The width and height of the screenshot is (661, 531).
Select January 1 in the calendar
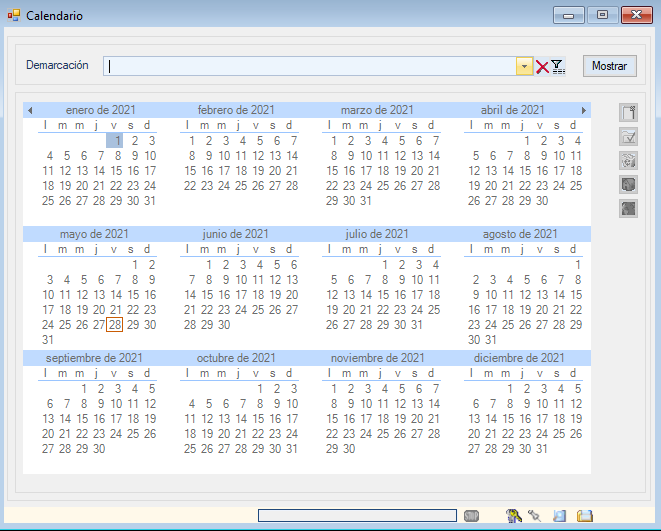click(116, 141)
